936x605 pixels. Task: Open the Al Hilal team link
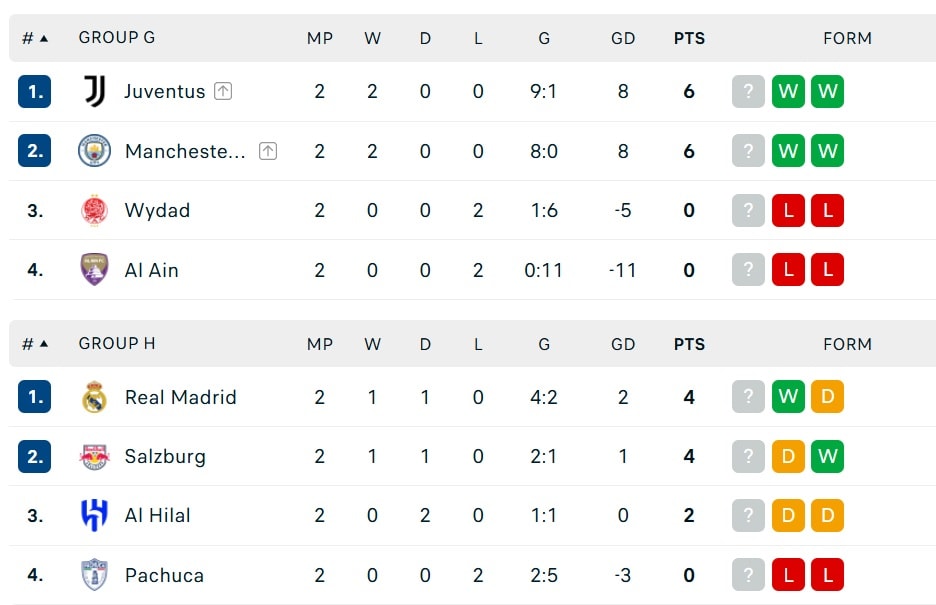coord(158,516)
